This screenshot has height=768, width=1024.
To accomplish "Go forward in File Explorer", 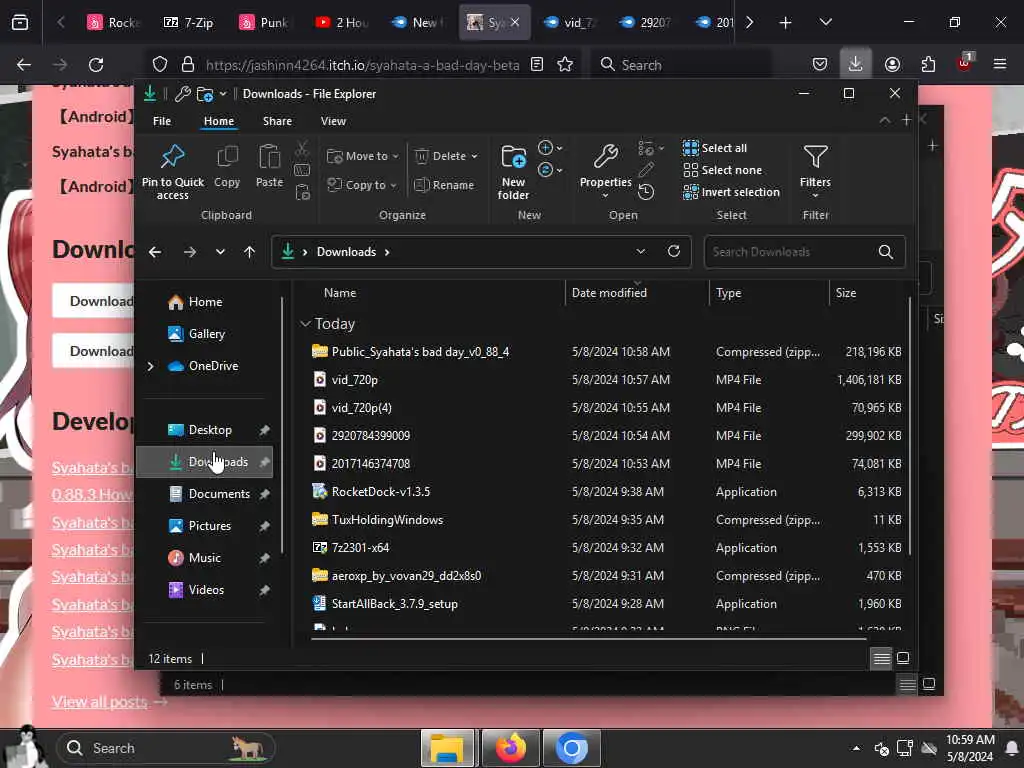I will 189,252.
